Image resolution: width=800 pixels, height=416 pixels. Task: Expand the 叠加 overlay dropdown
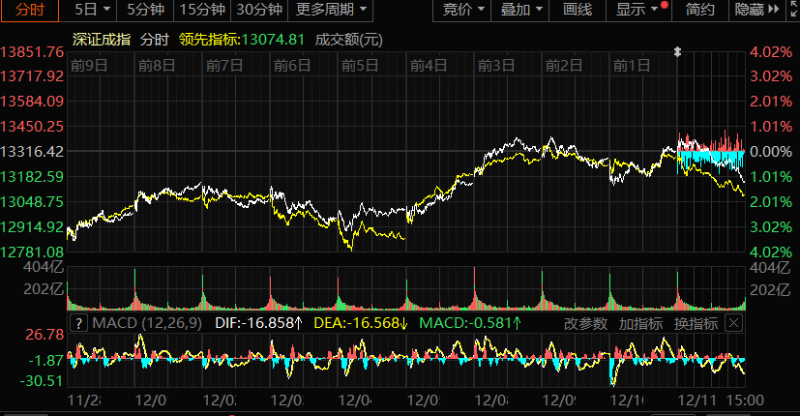522,10
